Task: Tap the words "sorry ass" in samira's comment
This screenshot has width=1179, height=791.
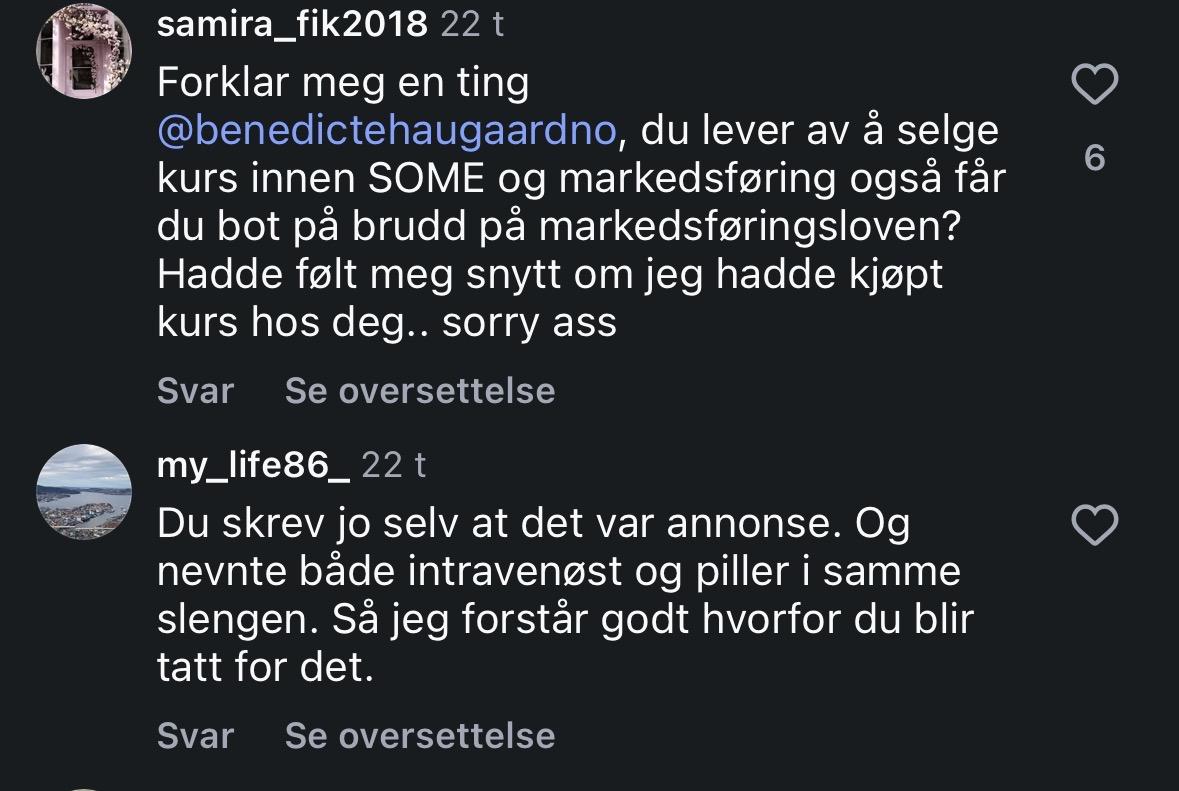Action: 530,323
